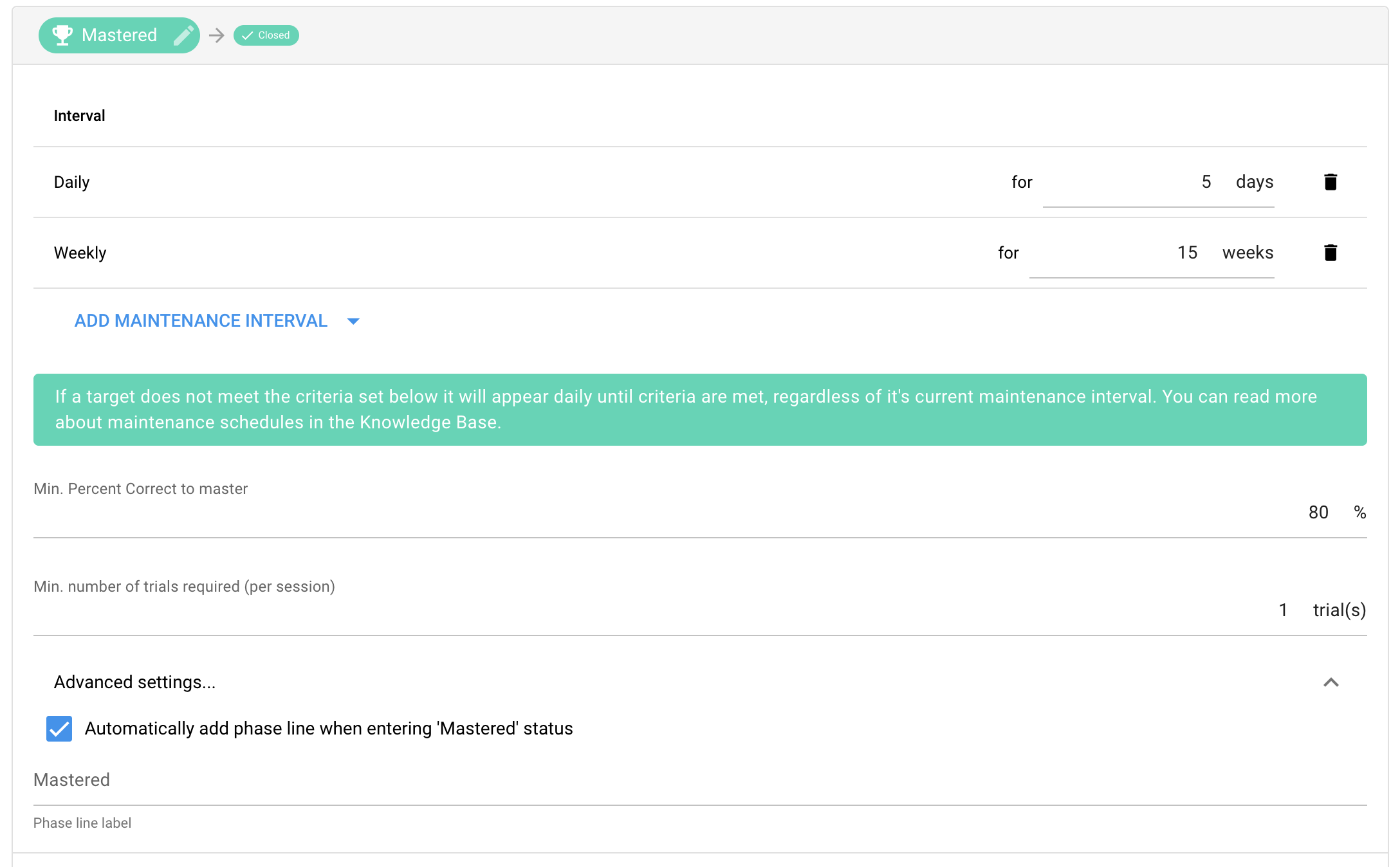The image size is (1400, 867).
Task: Click the Daily interval row label
Action: coord(72,183)
